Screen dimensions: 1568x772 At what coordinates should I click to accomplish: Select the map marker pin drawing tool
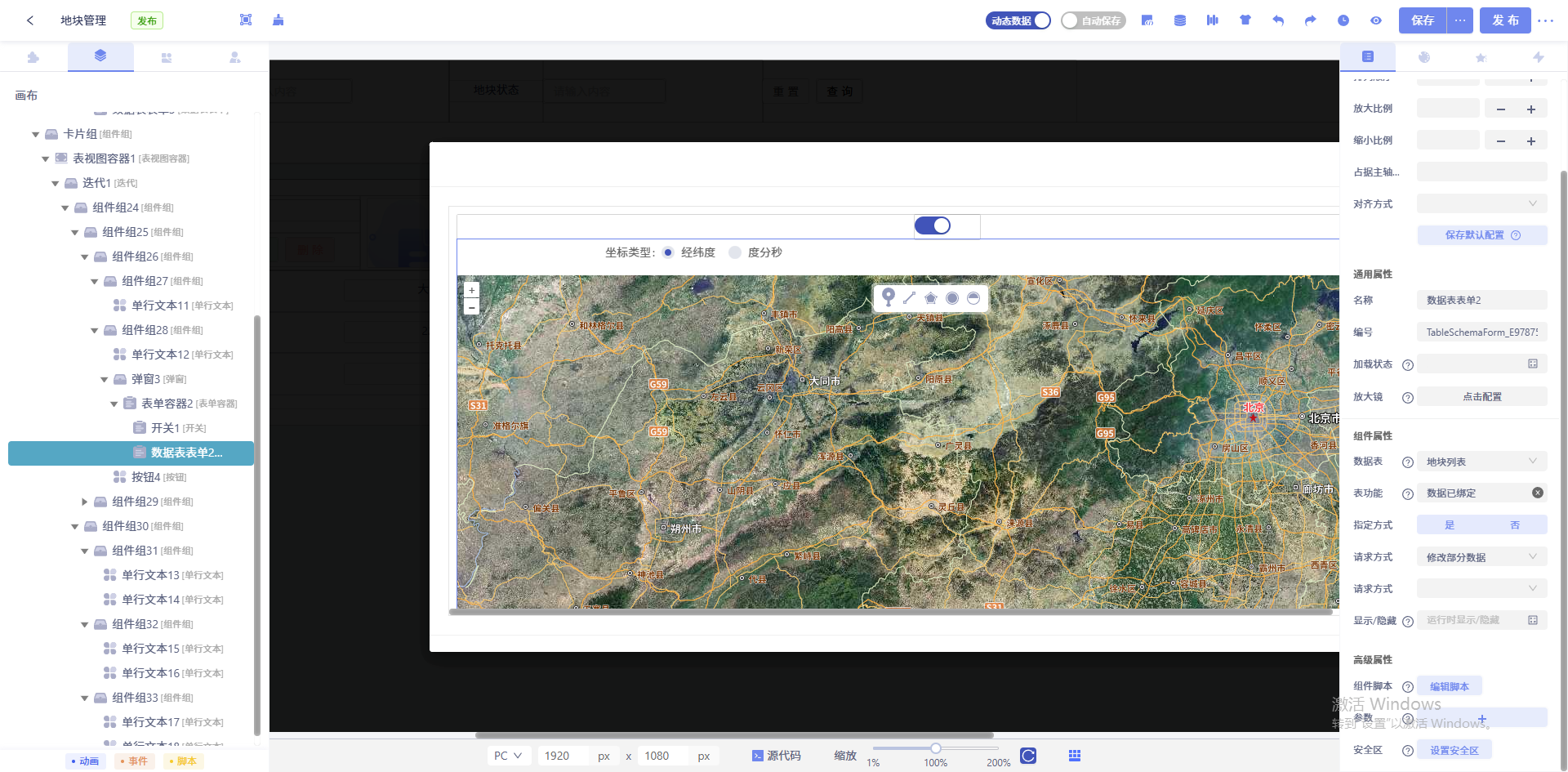point(889,298)
